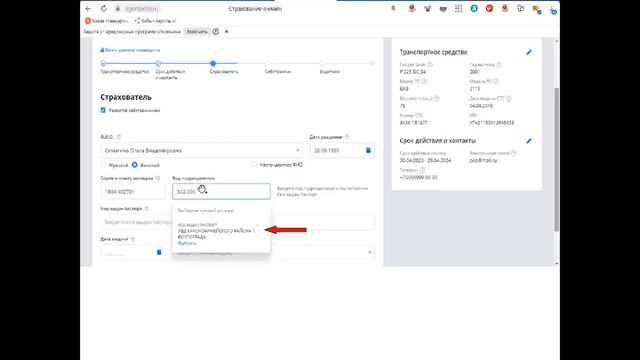This screenshot has height=360, width=640.
Task: Click the question mark in protection bar
Action: click(x=216, y=31)
